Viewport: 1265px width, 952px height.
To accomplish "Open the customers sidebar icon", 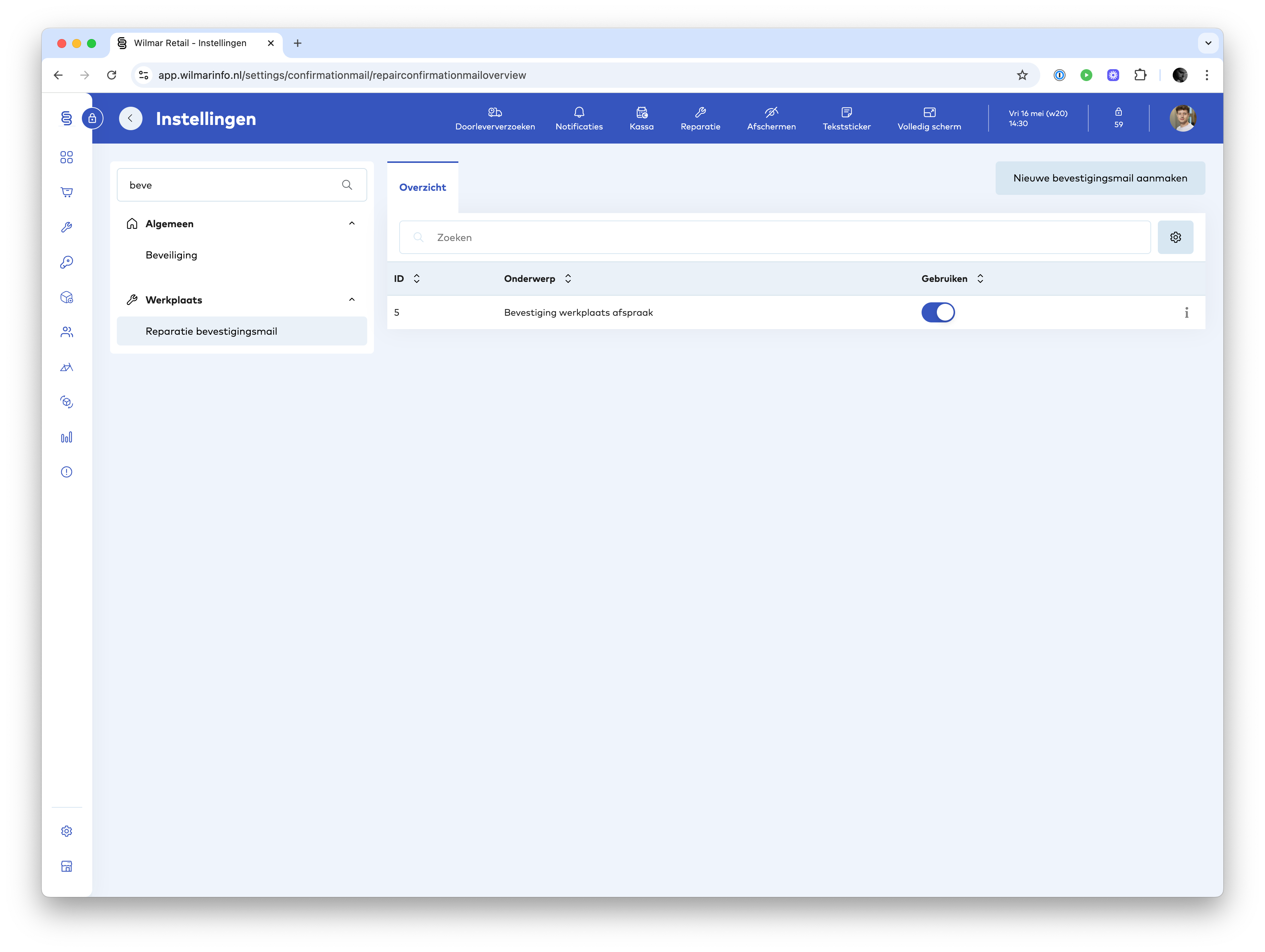I will [67, 332].
